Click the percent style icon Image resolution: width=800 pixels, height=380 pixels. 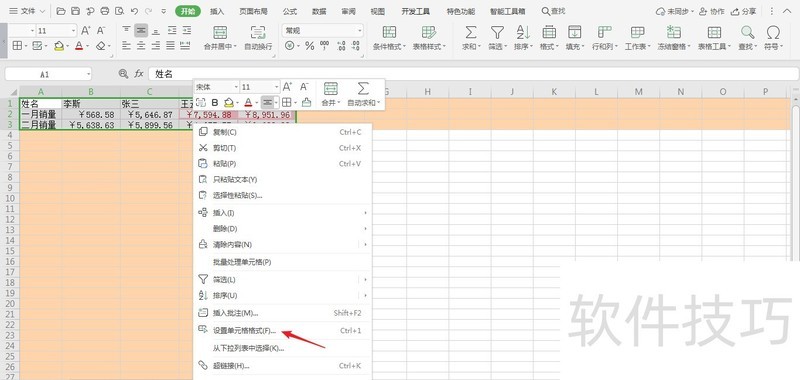[310, 46]
